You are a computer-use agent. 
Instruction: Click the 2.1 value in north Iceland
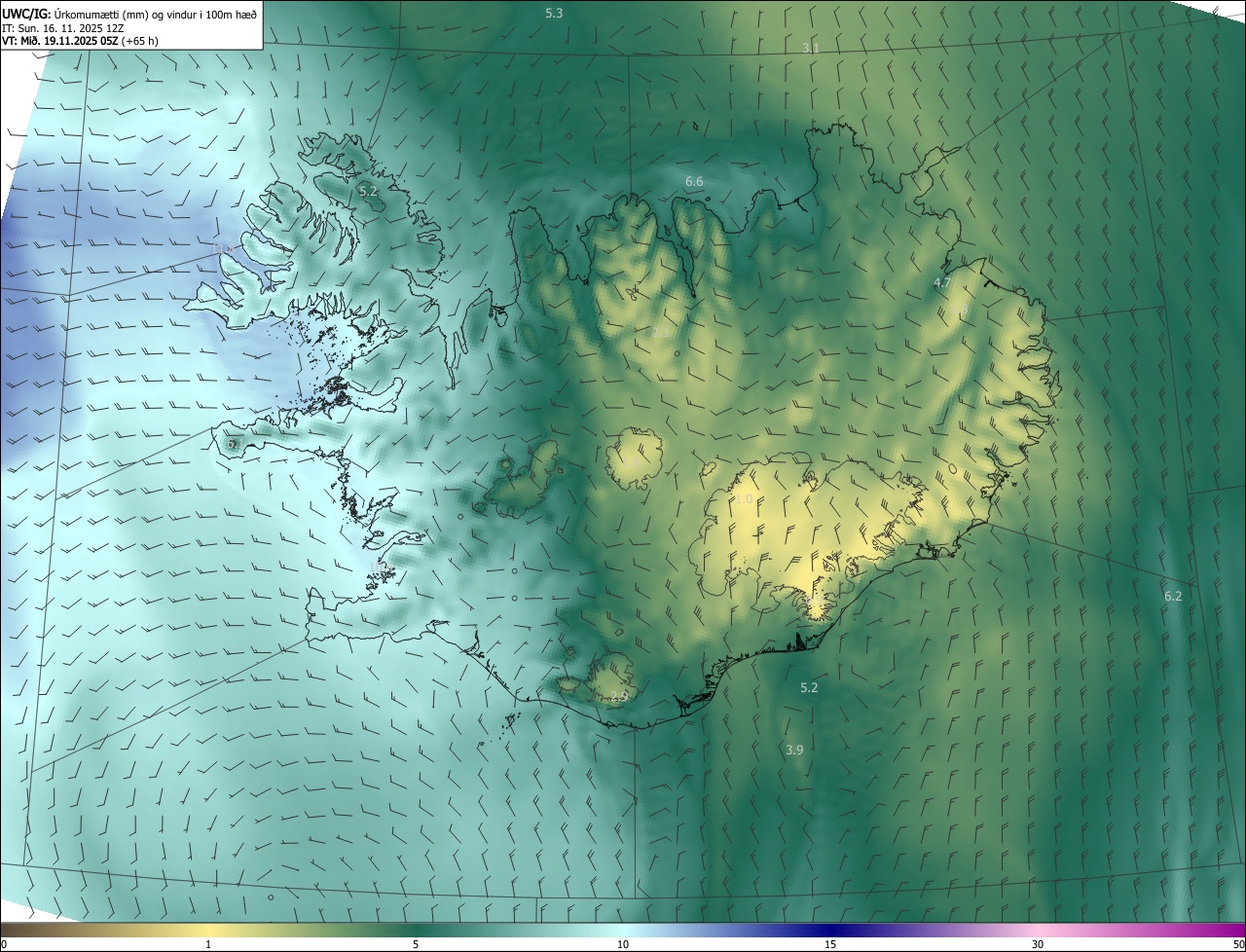pos(660,333)
